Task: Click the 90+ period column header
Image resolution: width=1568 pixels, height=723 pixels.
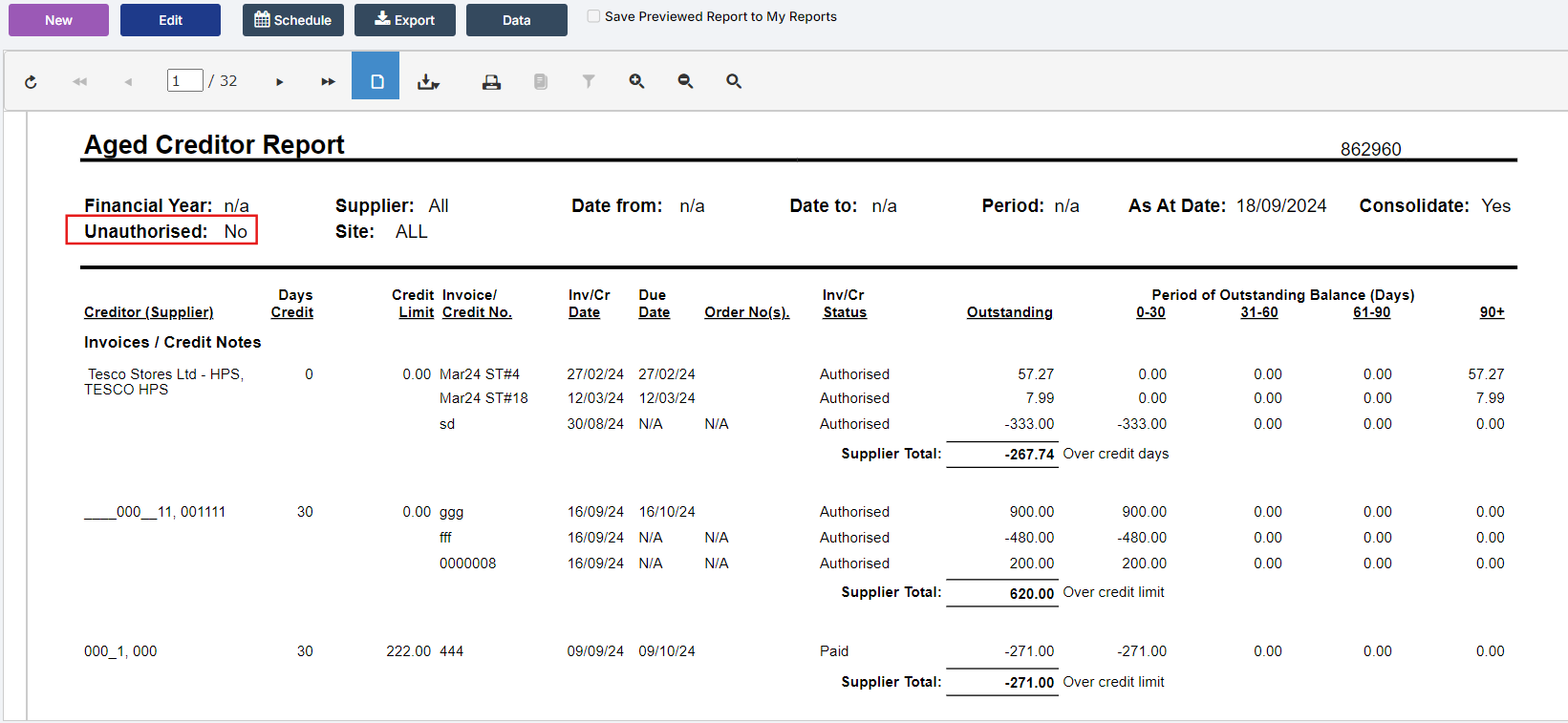Action: coord(1492,312)
